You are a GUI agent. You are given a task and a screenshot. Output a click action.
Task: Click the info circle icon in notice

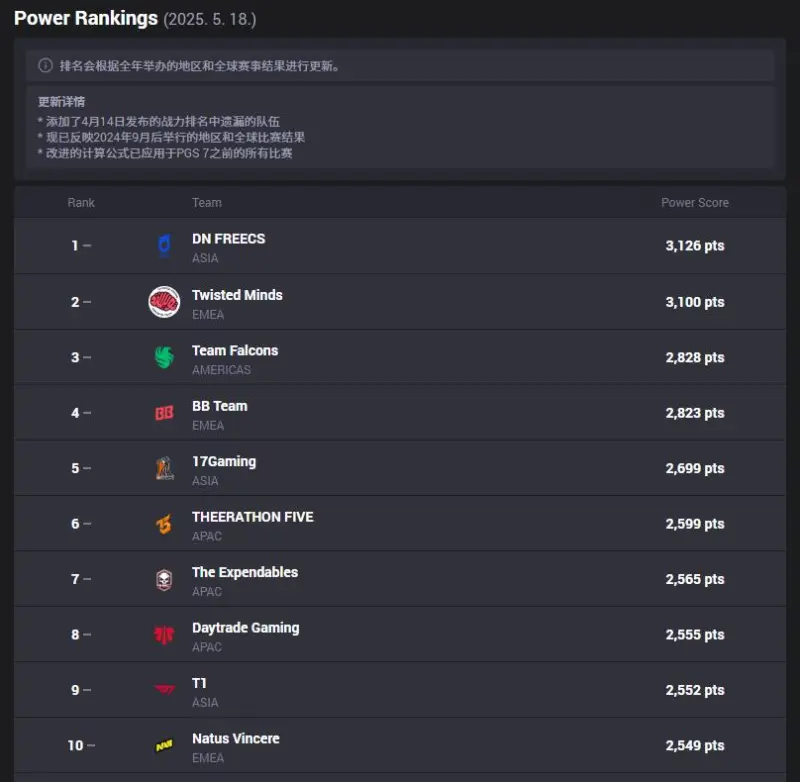pyautogui.click(x=45, y=66)
